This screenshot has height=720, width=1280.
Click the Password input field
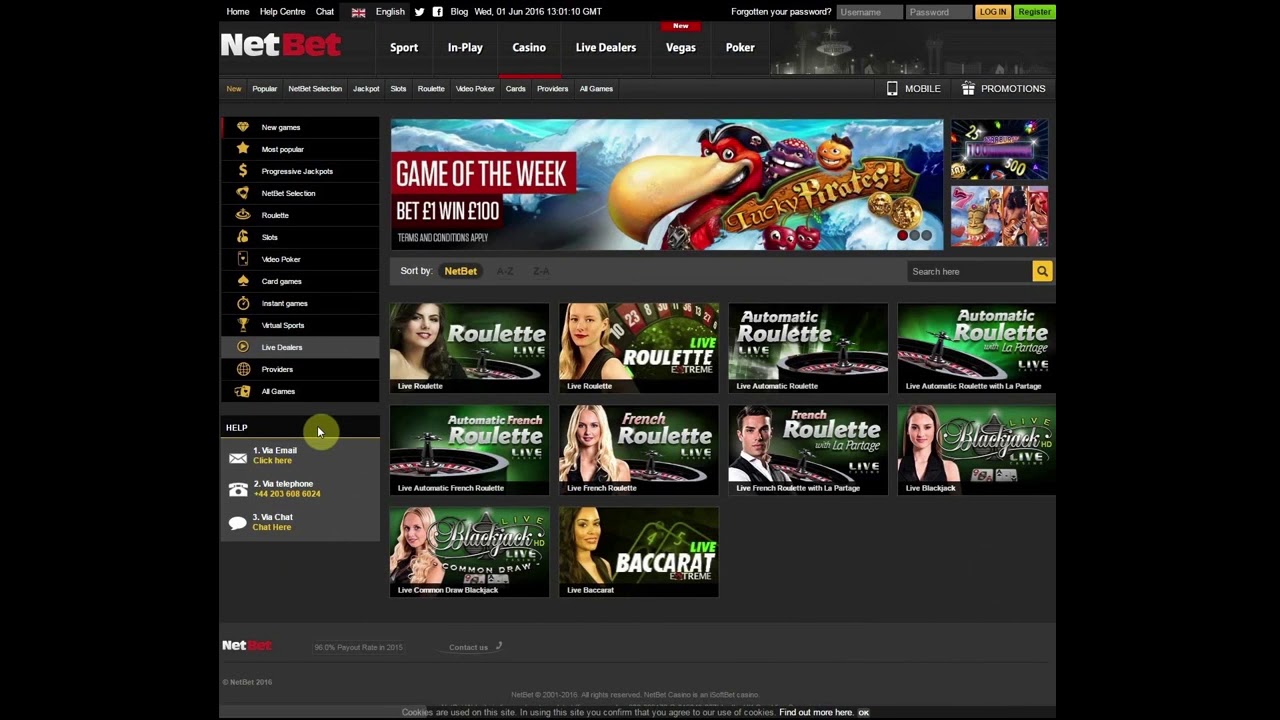[x=939, y=12]
